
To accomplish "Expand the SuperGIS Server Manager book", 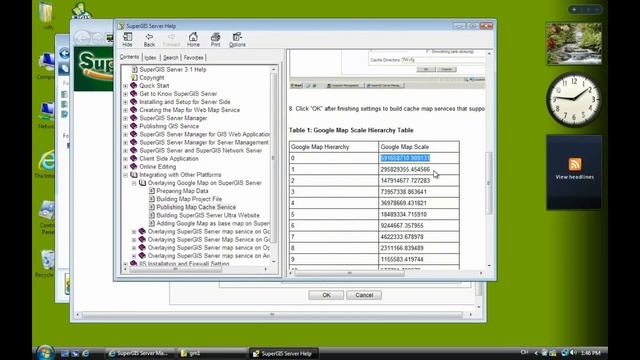I will coord(126,118).
